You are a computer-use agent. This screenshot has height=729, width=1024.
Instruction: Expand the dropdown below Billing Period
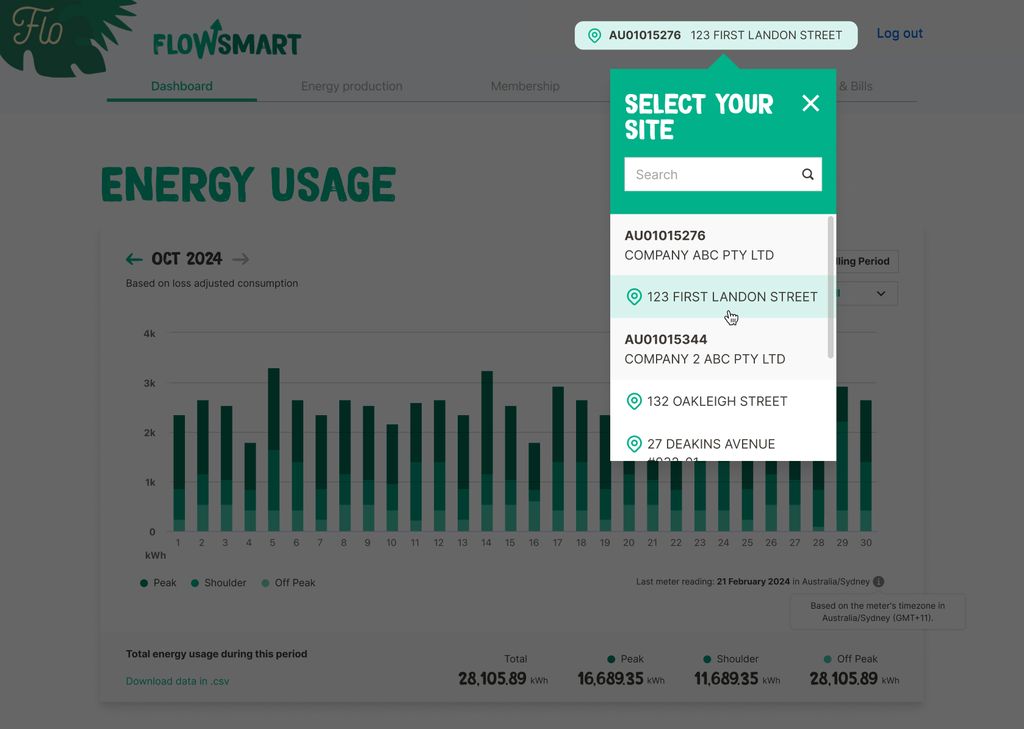[880, 294]
